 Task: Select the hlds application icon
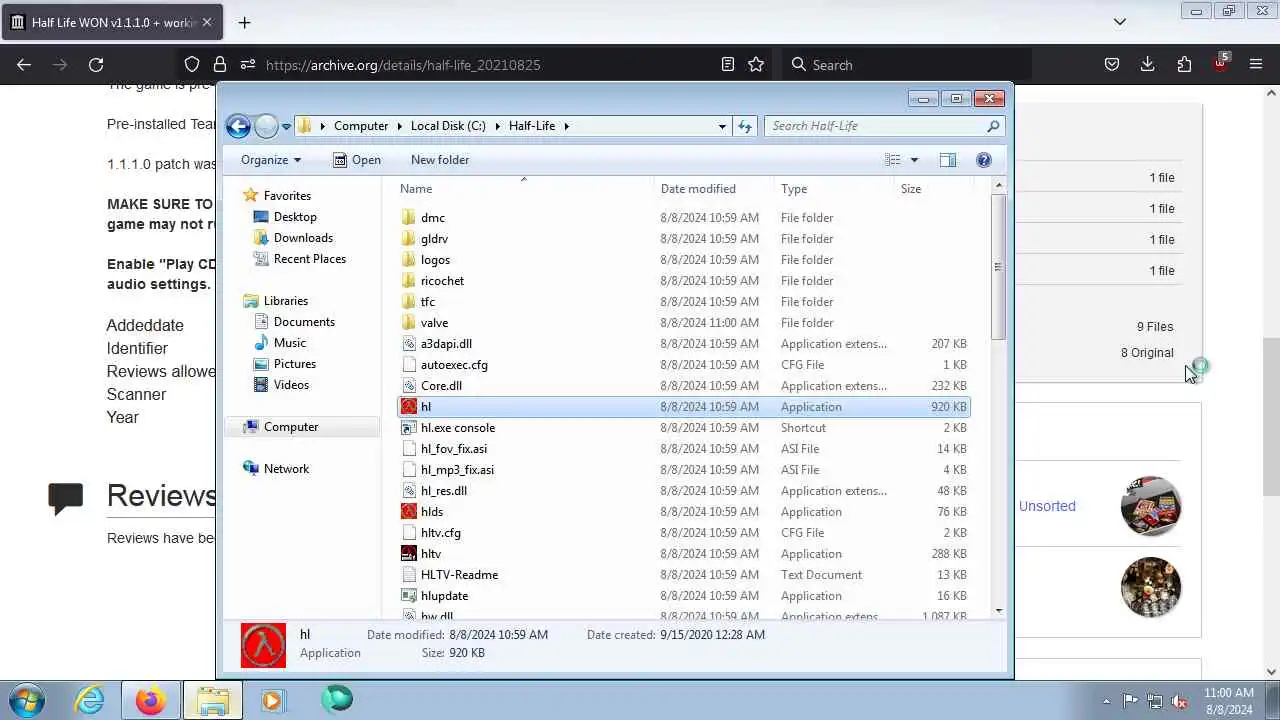pos(408,512)
